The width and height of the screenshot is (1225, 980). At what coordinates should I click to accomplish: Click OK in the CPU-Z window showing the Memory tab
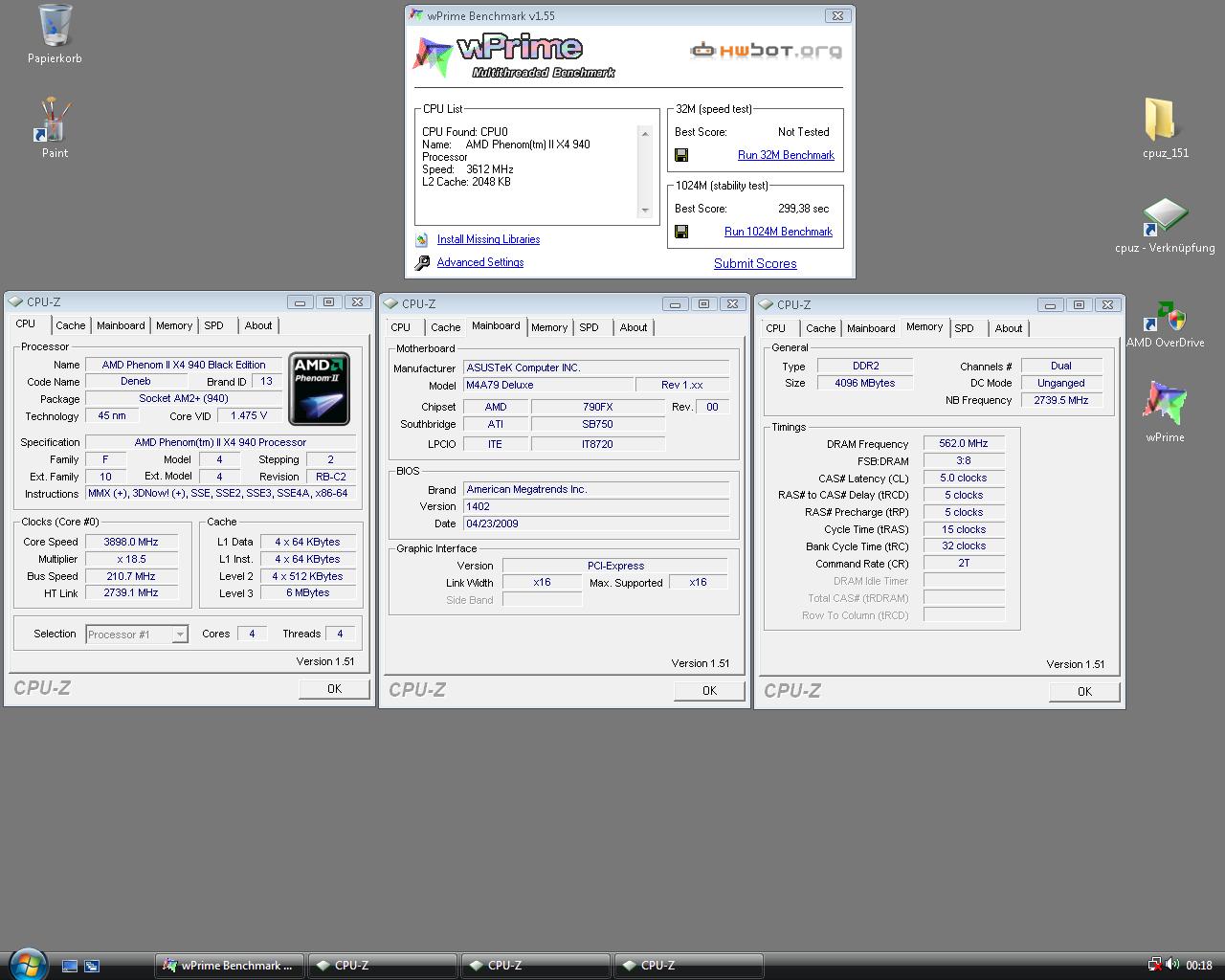1084,691
